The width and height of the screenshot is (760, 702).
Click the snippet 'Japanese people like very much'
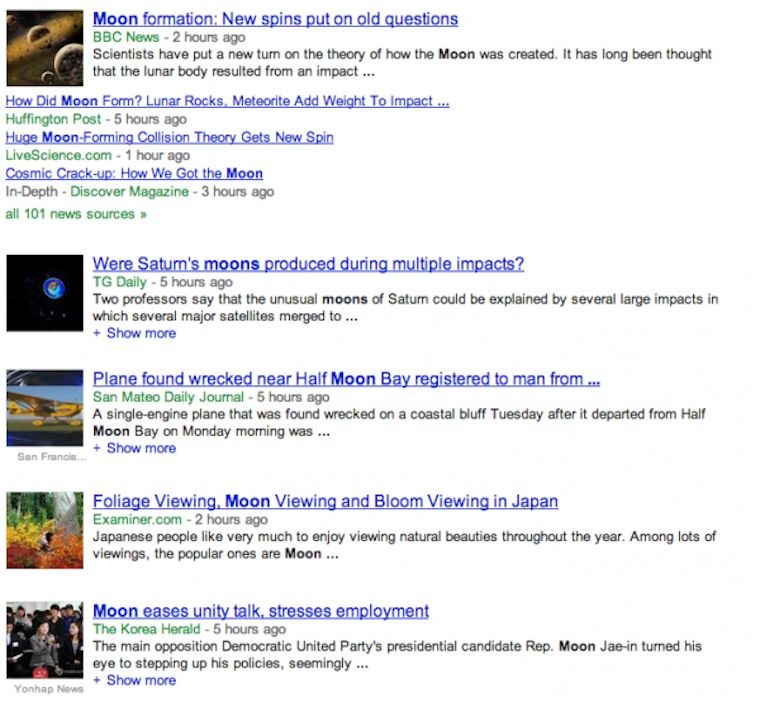[404, 545]
